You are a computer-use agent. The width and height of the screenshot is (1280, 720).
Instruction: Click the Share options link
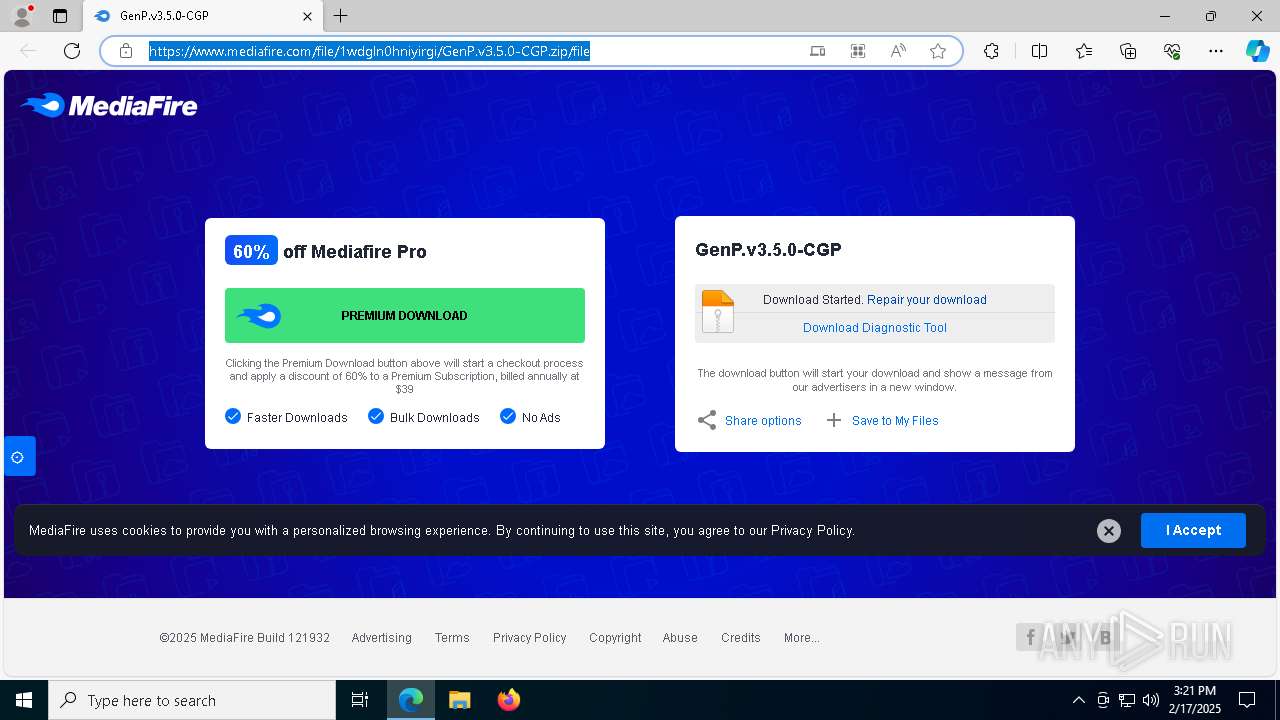[x=763, y=421]
